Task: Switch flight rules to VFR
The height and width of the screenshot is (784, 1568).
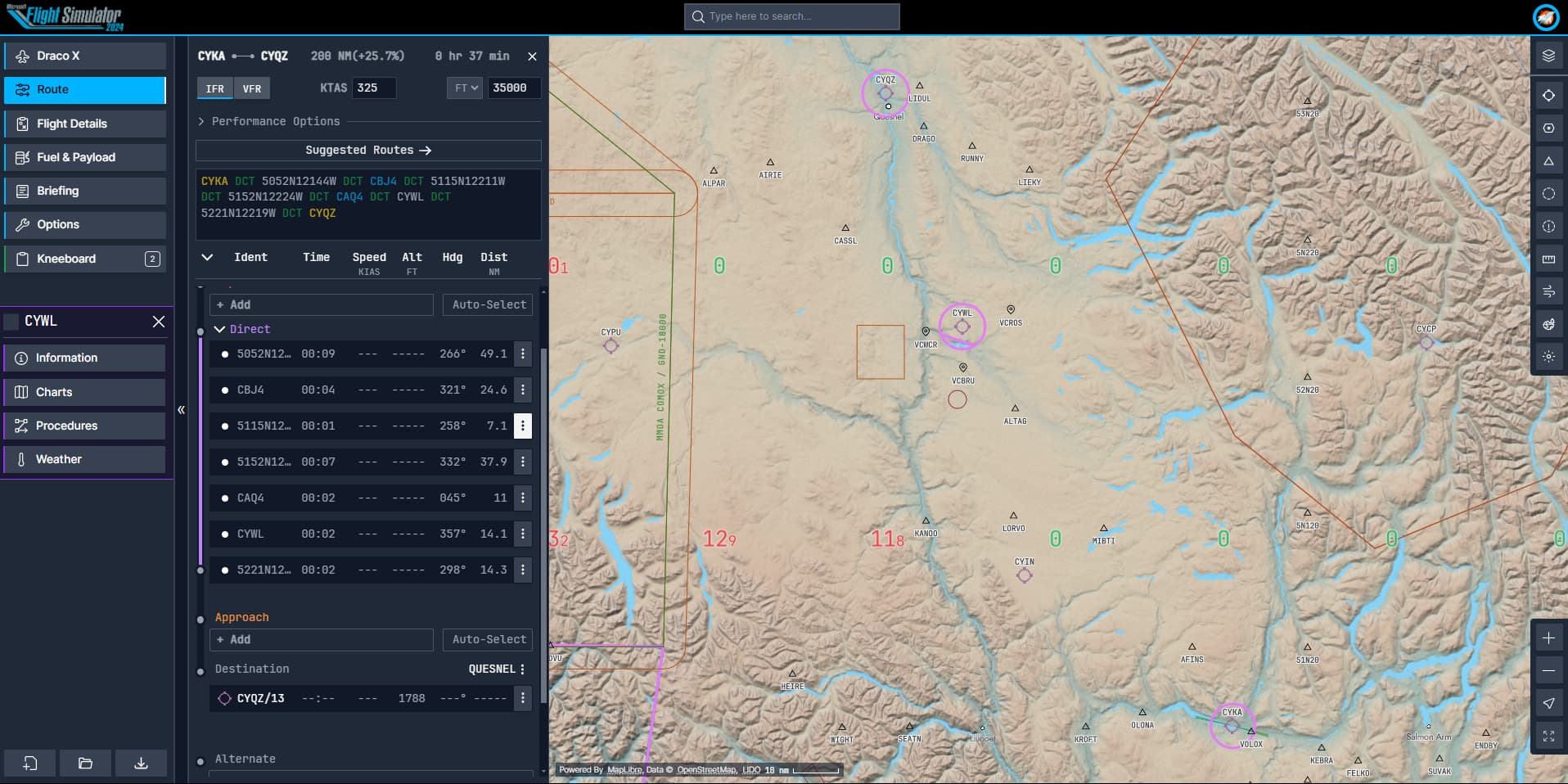Action: 252,88
